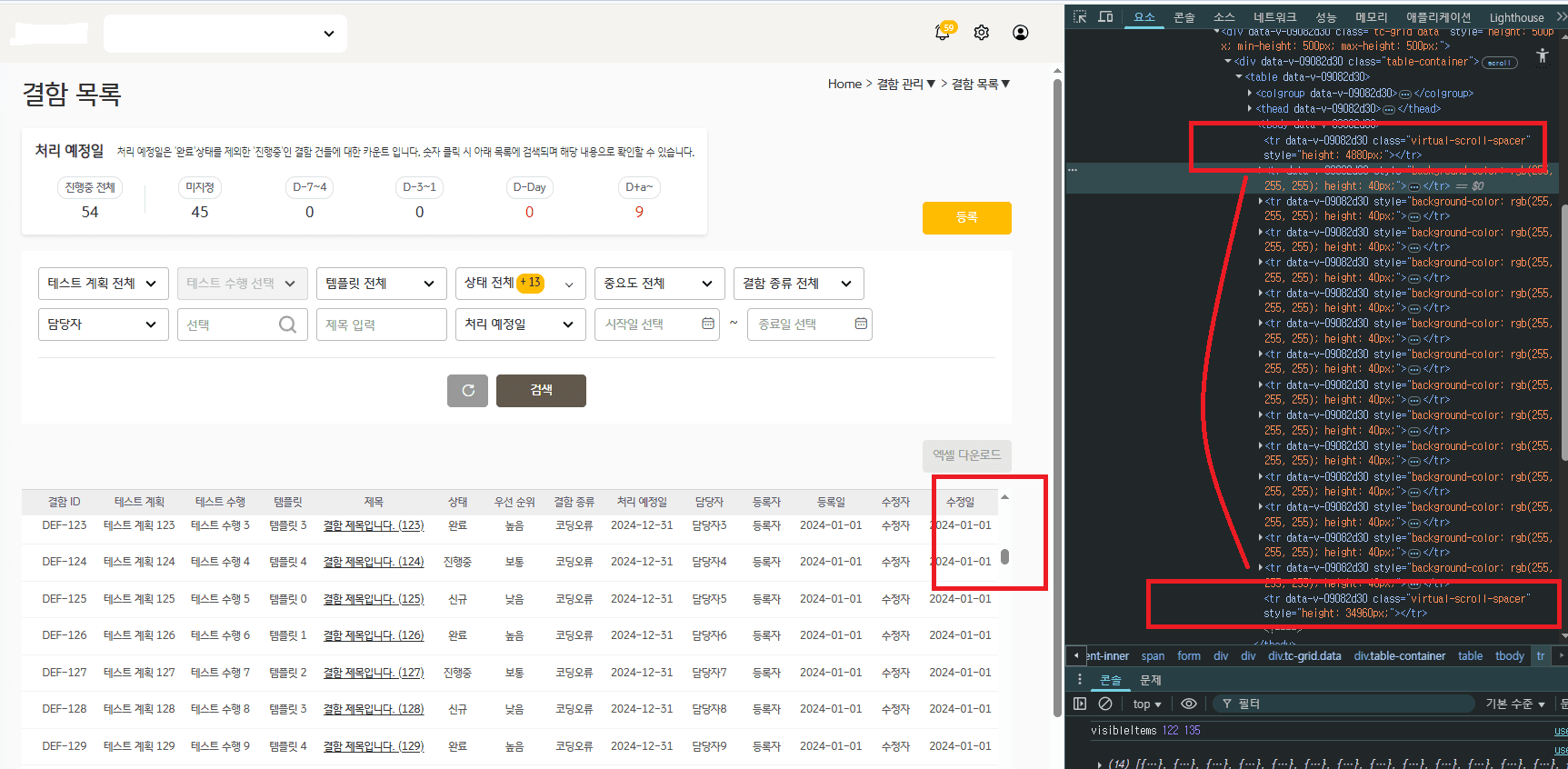Open the 결함 종류 전체 dropdown
1568x769 pixels.
(x=798, y=284)
